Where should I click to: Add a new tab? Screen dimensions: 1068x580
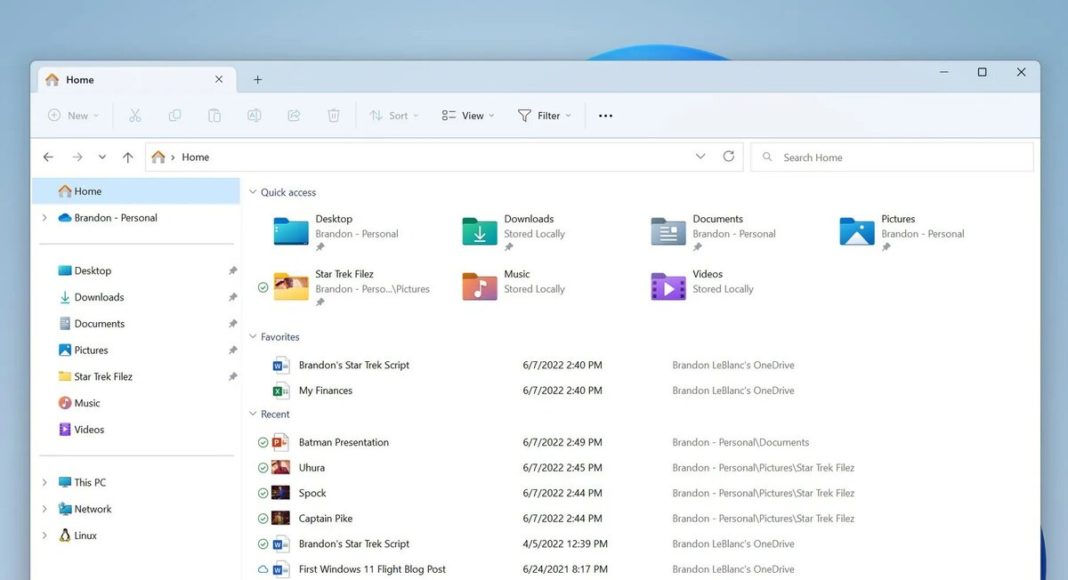point(257,80)
